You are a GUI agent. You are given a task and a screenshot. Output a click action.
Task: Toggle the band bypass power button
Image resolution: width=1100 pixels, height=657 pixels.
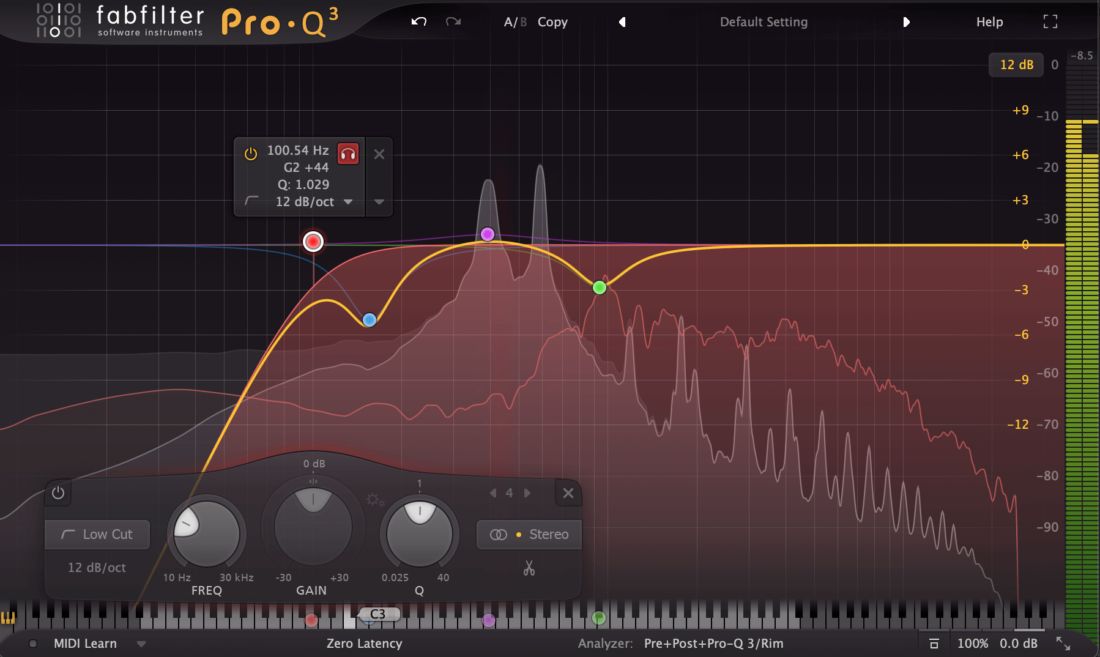click(58, 493)
